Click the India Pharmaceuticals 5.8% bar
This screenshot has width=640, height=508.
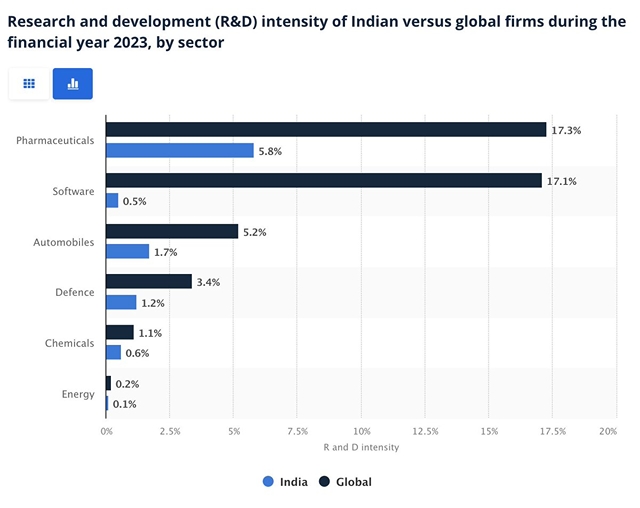[180, 150]
